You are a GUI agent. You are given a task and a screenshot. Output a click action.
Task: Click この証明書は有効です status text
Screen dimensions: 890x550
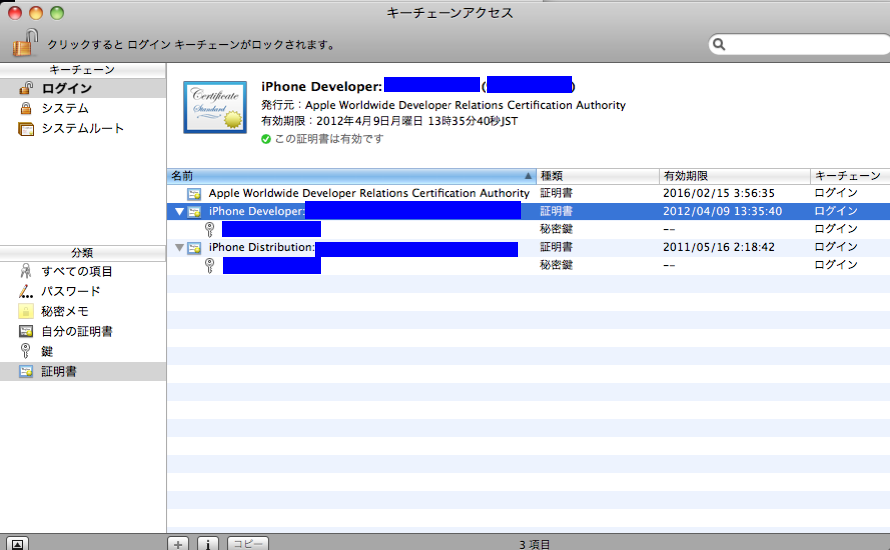(329, 139)
